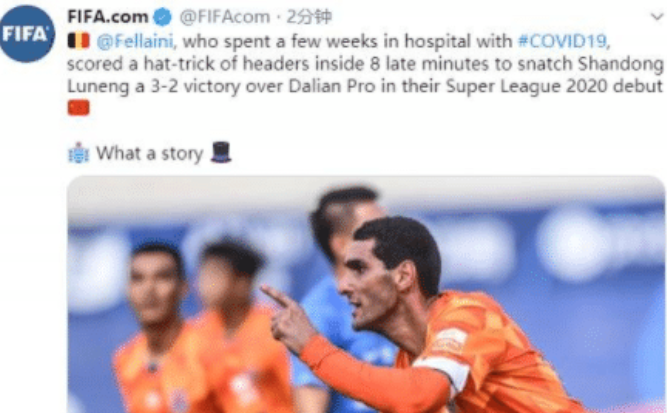This screenshot has width=667, height=413.
Task: Click the words 'Dalian Pro' in the tweet
Action: pyautogui.click(x=332, y=86)
